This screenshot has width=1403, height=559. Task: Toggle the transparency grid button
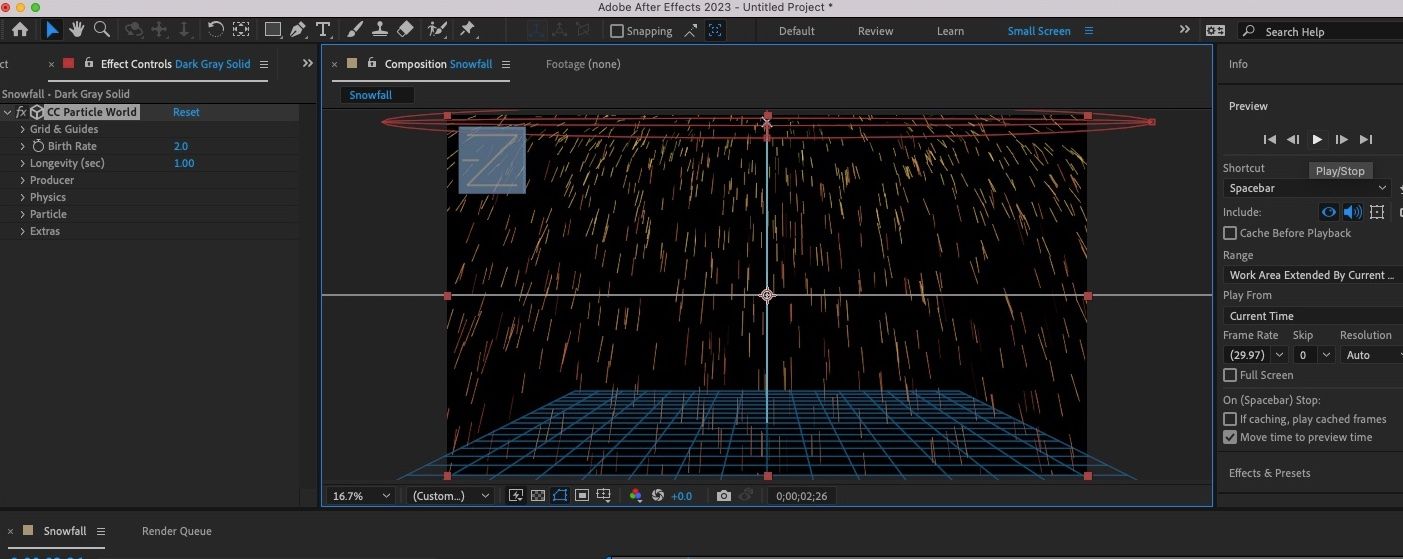tap(538, 496)
